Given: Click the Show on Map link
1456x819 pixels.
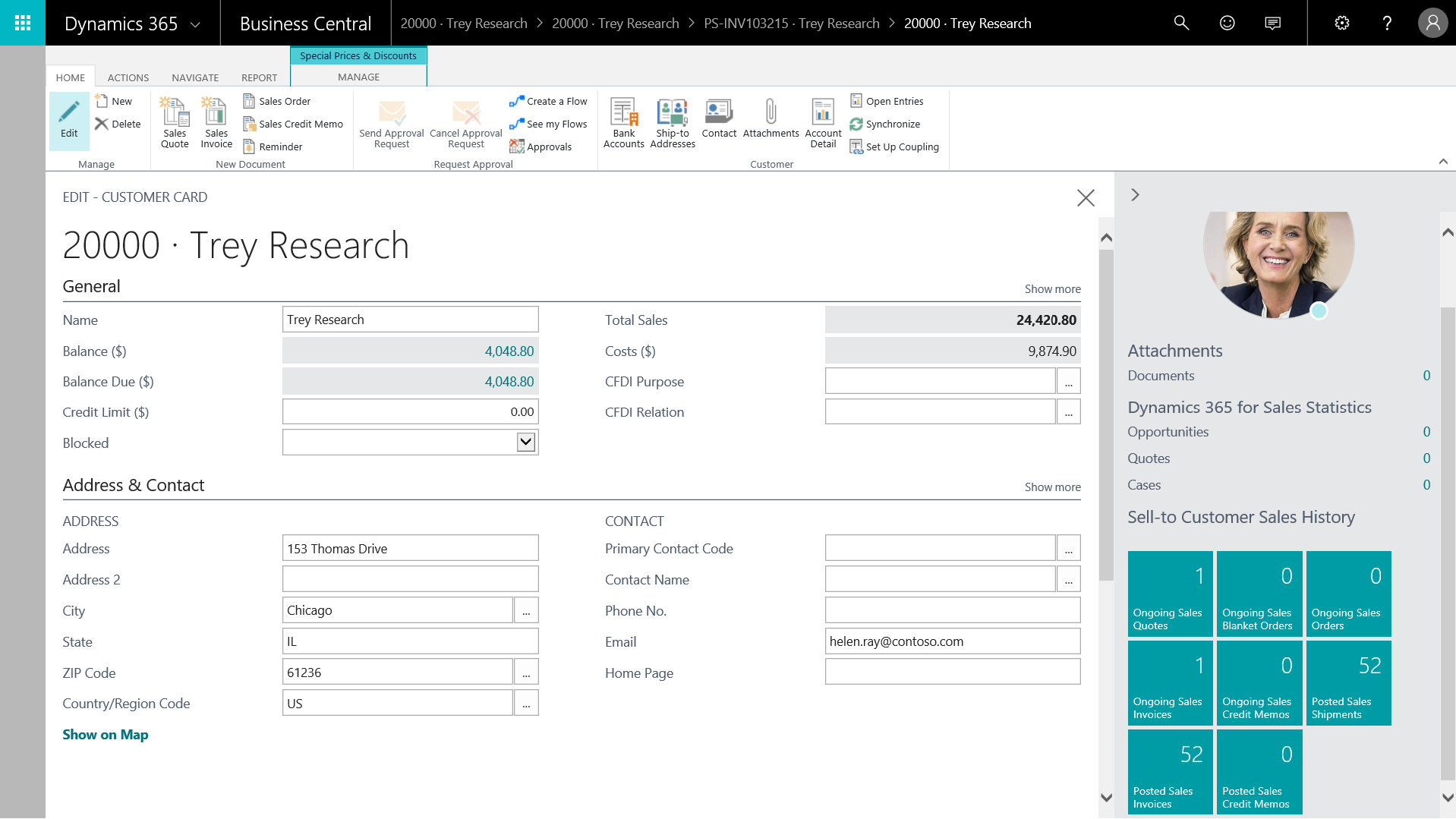Looking at the screenshot, I should tap(106, 735).
